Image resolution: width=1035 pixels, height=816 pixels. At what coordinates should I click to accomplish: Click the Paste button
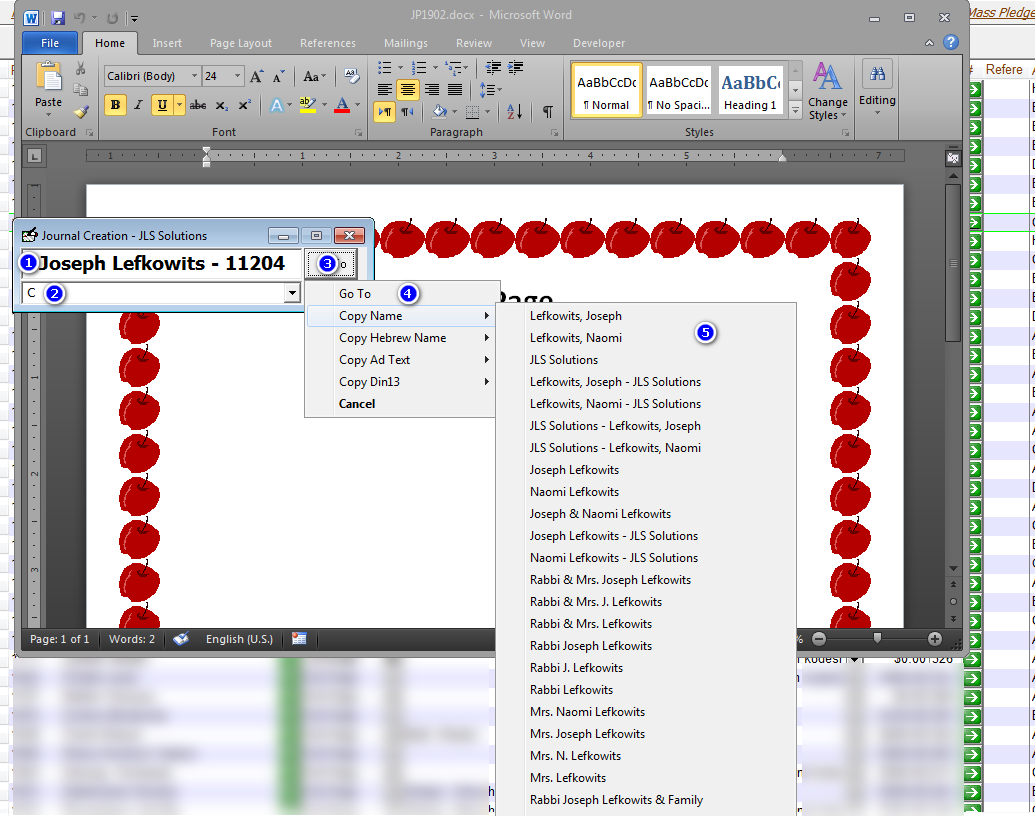tap(48, 90)
